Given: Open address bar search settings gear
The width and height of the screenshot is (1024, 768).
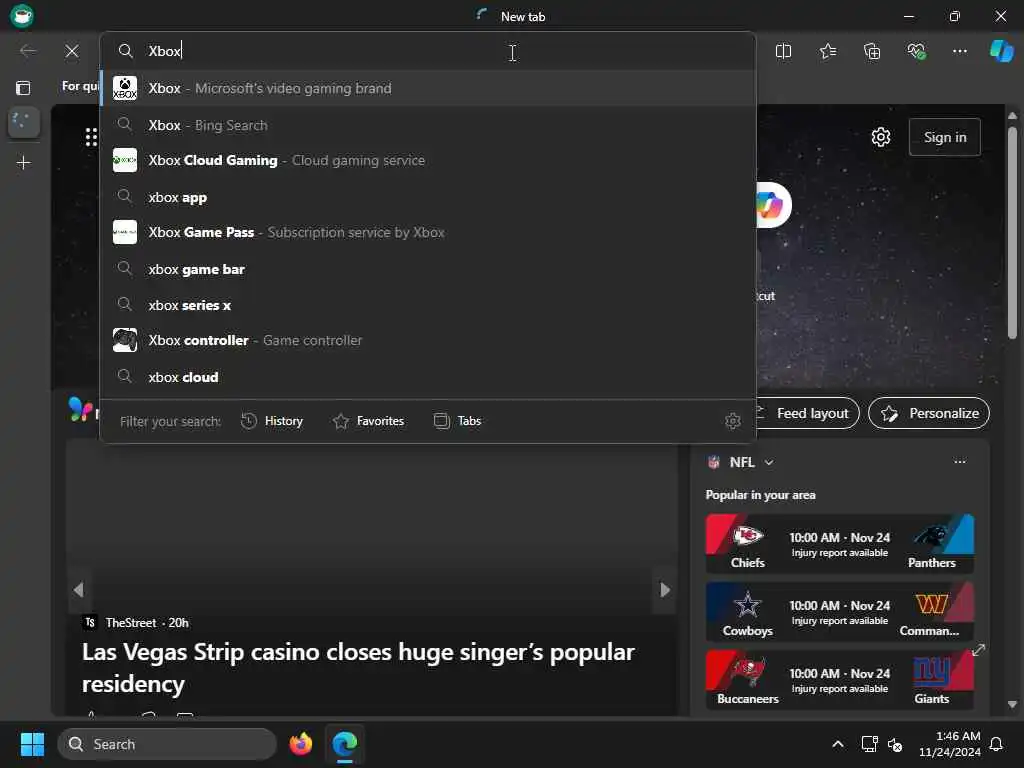Looking at the screenshot, I should pyautogui.click(x=733, y=421).
